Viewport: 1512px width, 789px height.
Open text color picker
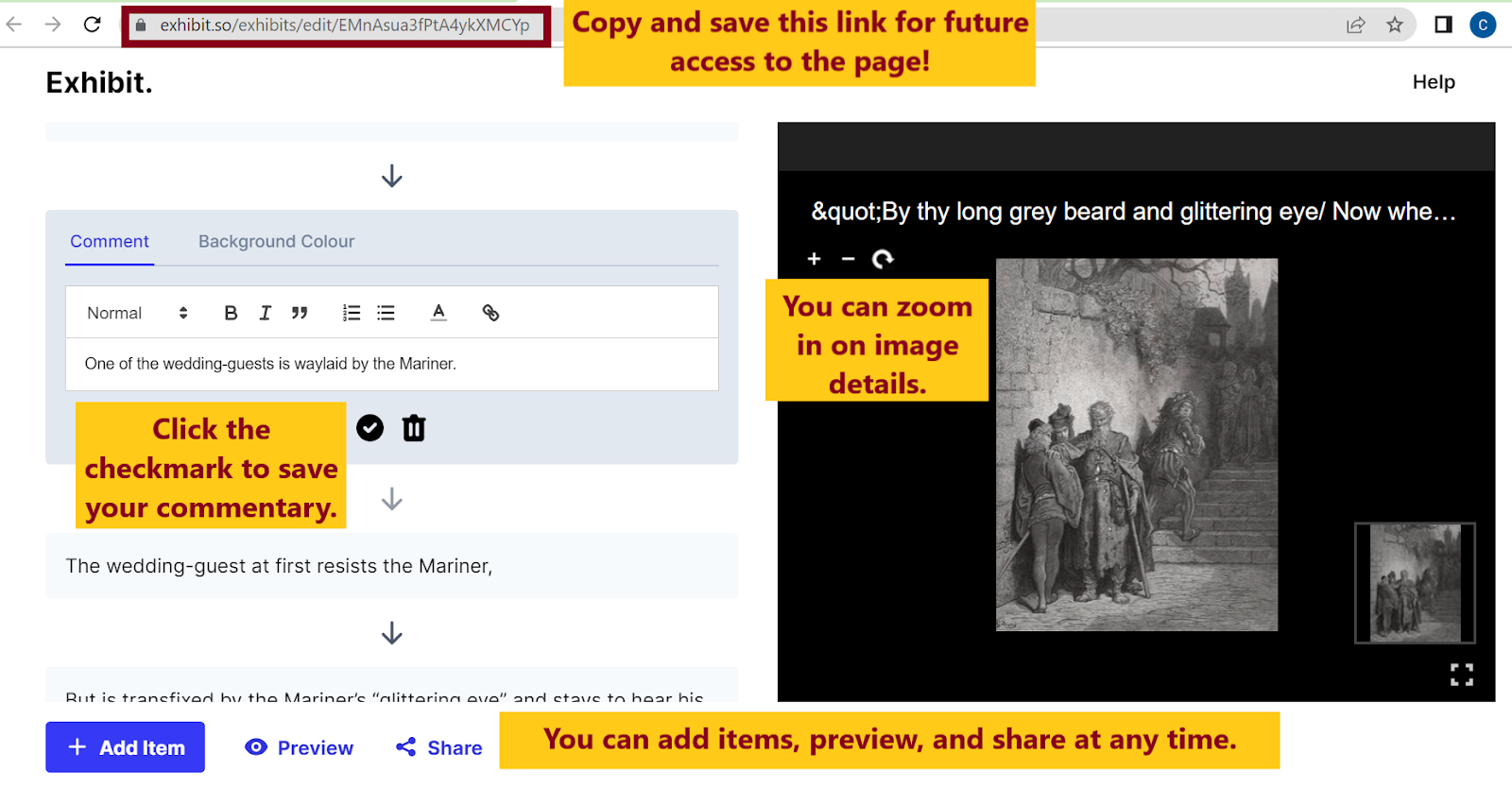coord(438,313)
